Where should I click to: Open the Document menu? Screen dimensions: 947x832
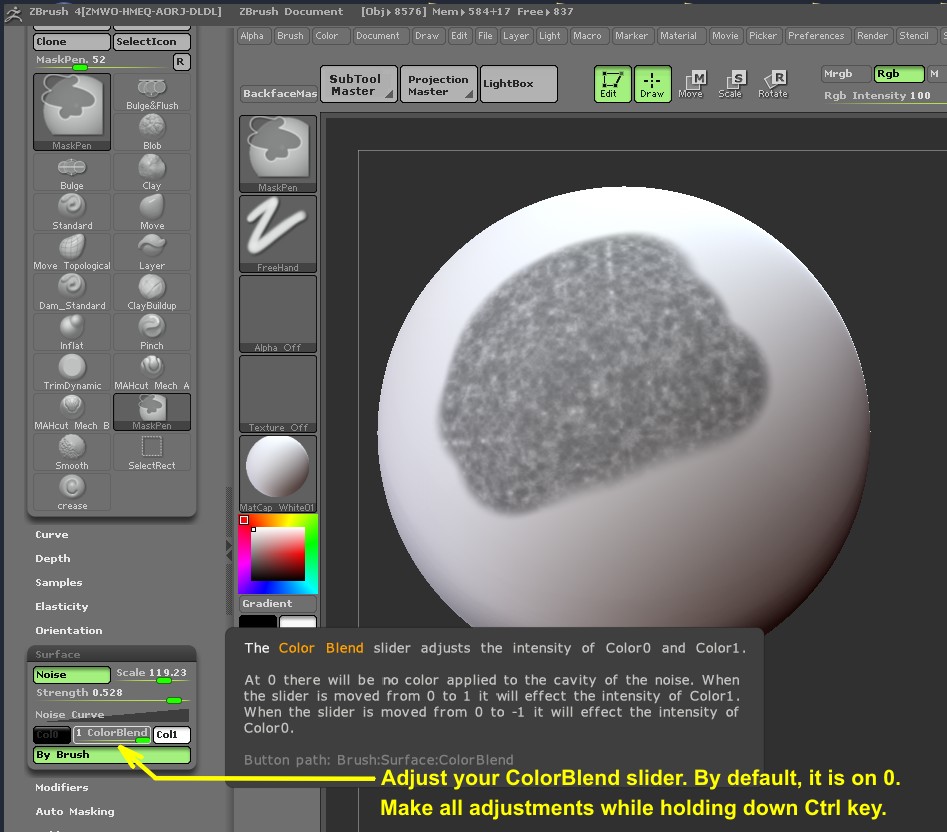coord(380,36)
